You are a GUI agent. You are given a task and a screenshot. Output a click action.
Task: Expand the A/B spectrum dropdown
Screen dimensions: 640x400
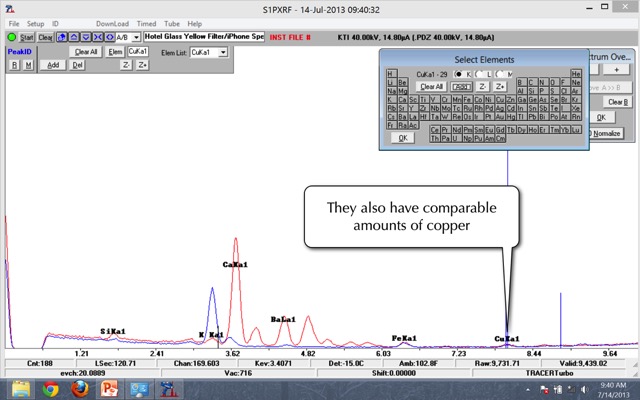[136, 37]
